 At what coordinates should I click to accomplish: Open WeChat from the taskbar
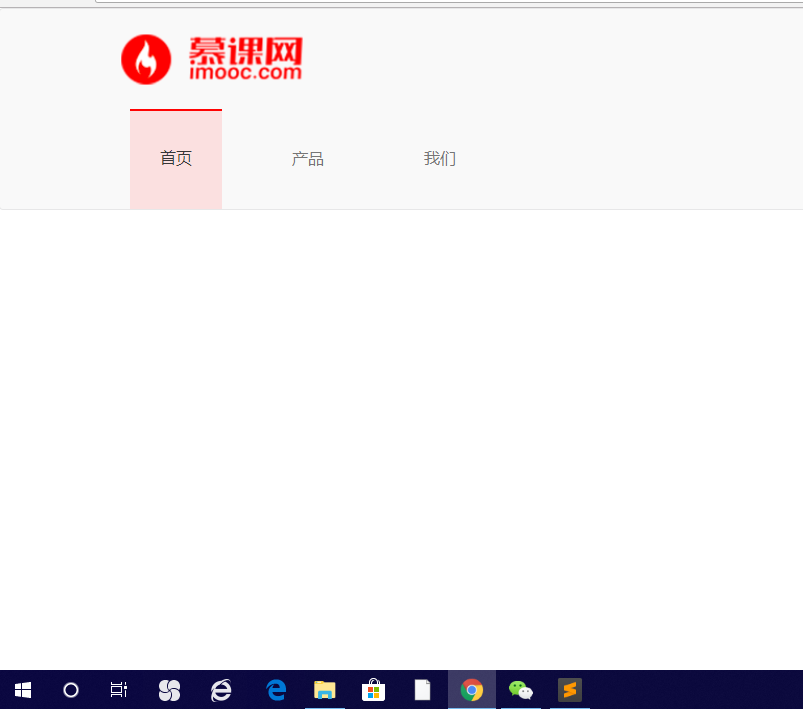(520, 689)
